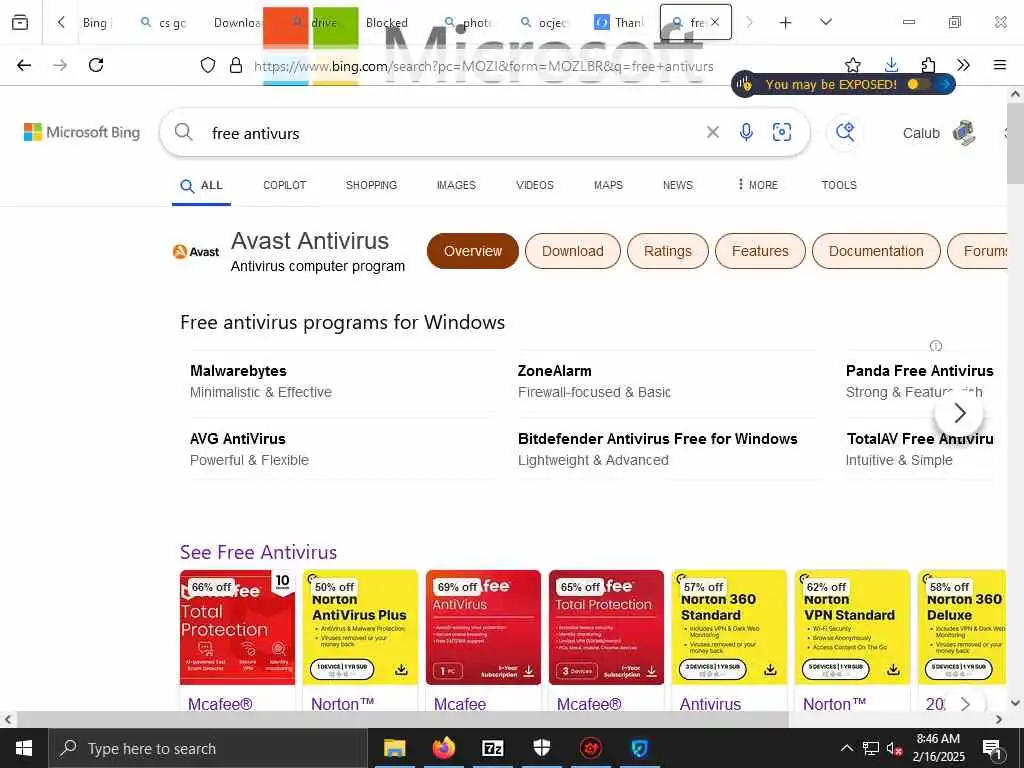
Task: Show more toolbar tools chevrons
Action: coord(963,65)
